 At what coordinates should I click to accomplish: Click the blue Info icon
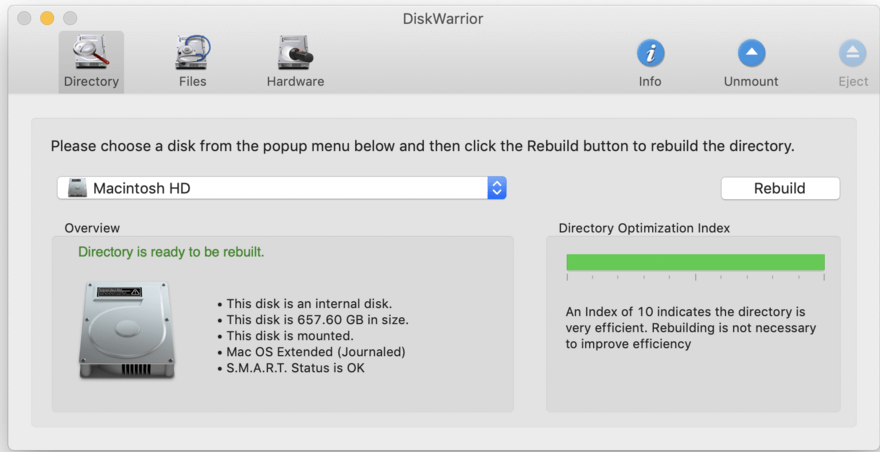pos(650,53)
